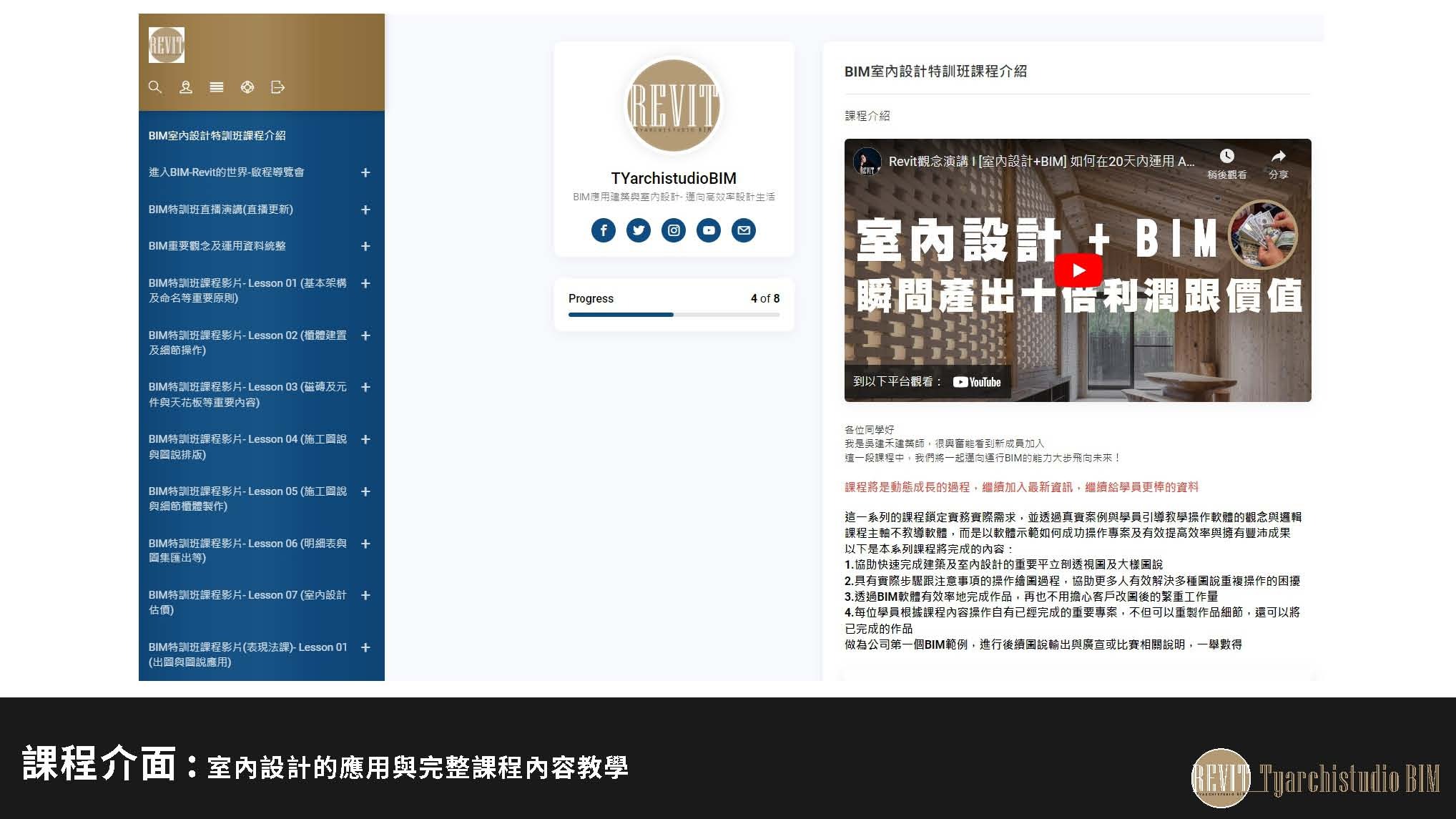Select 'BIM室內設計特訓班課程介紹' in sidebar
The height and width of the screenshot is (819, 1456).
217,135
